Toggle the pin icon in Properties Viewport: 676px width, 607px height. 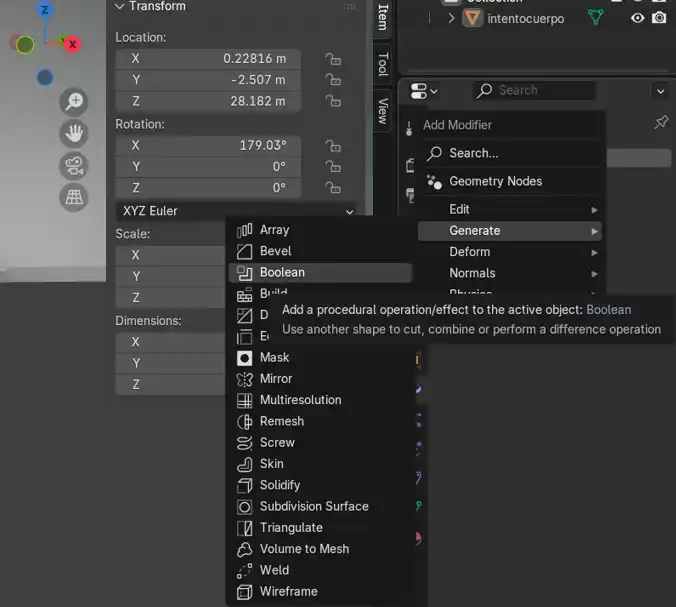click(661, 122)
